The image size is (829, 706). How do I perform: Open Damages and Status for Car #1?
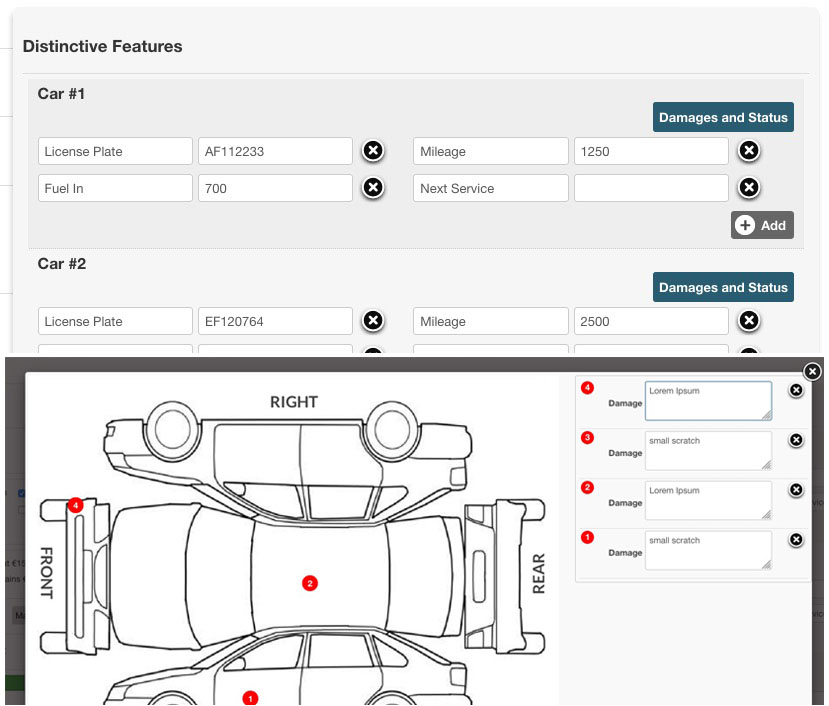tap(723, 117)
